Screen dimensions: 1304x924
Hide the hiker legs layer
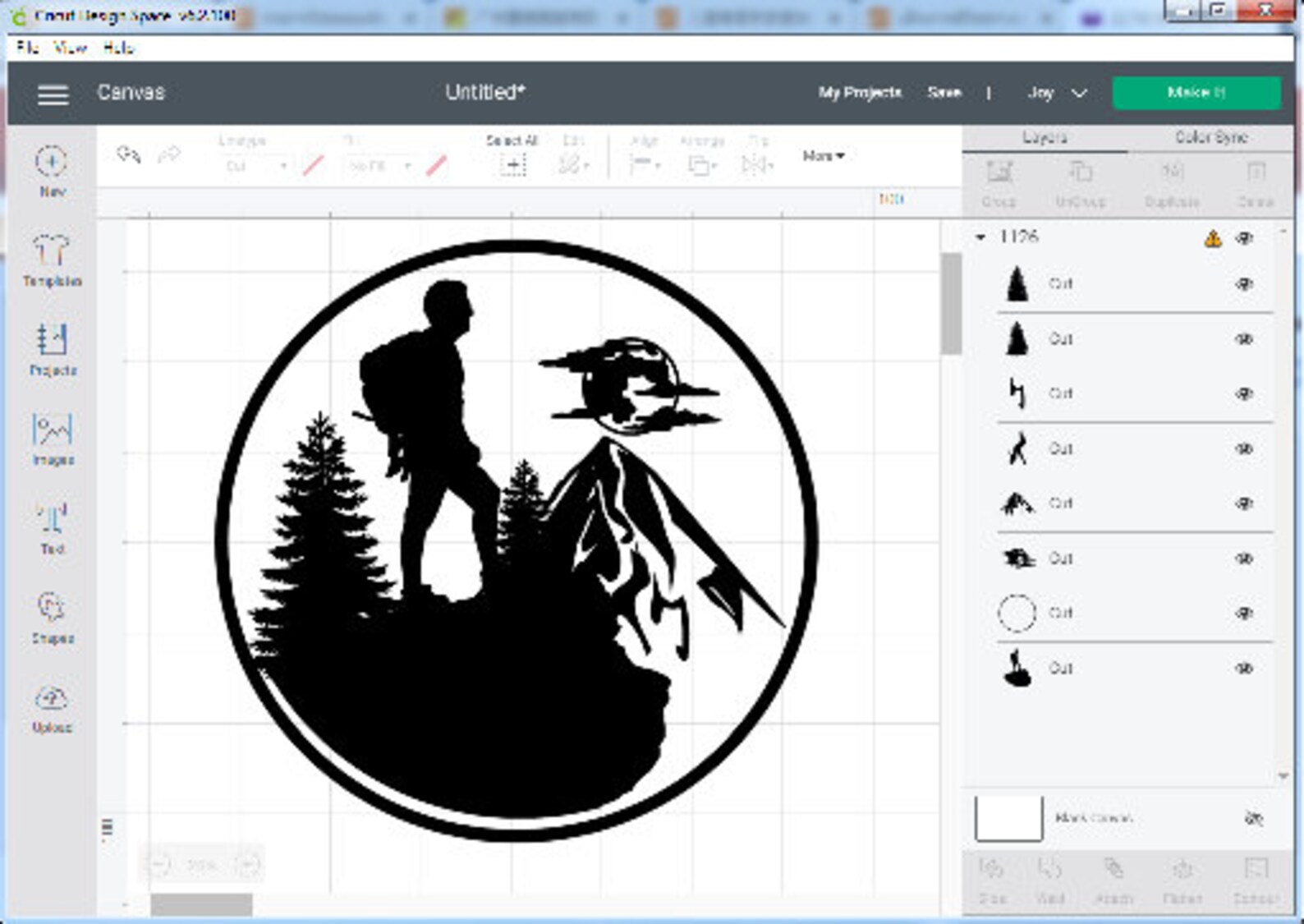[1245, 449]
